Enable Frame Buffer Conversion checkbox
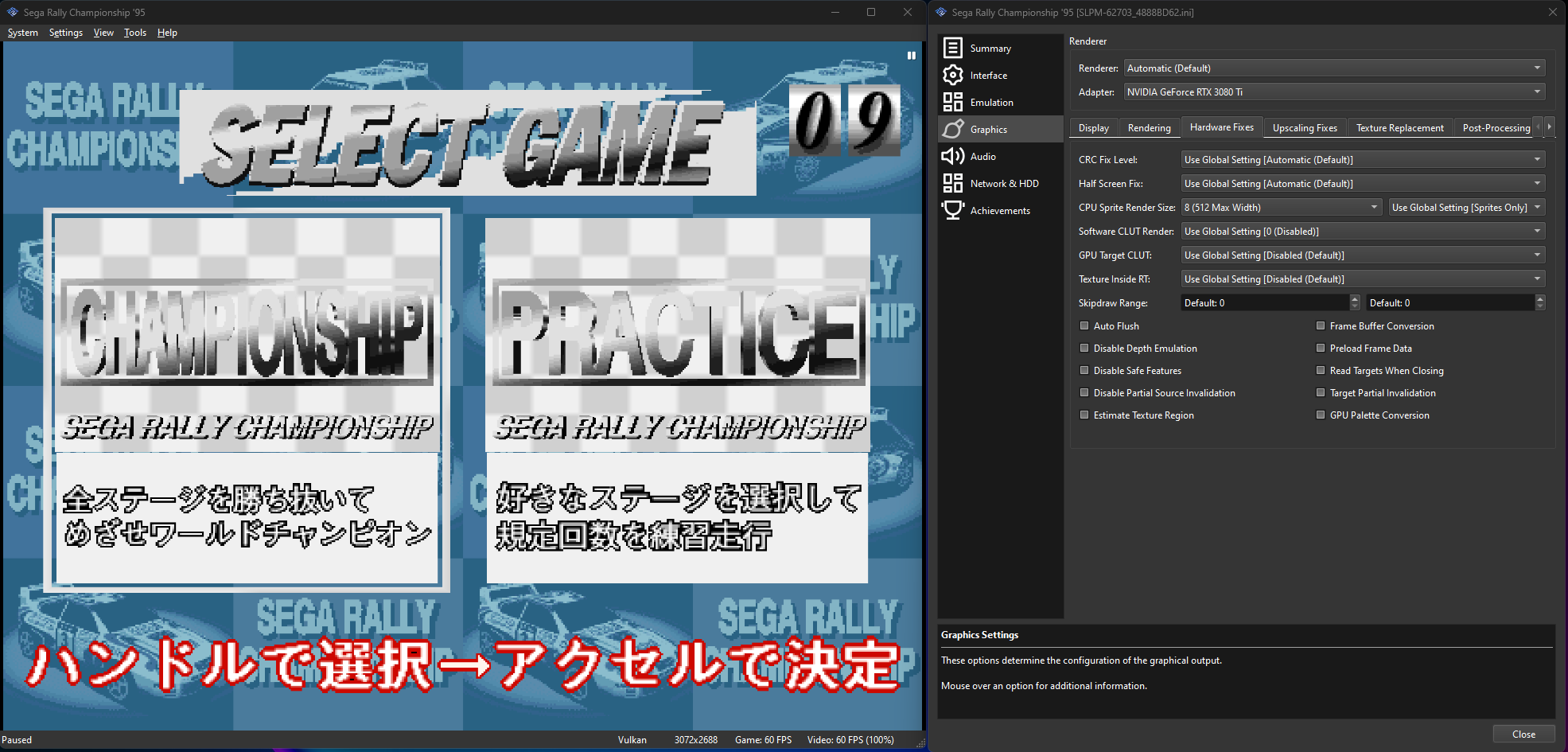This screenshot has height=752, width=1568. point(1321,325)
